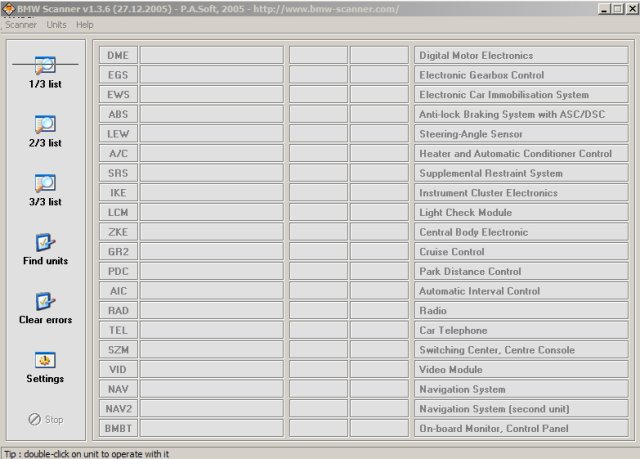Select the EWS unit button
This screenshot has height=459, width=640.
click(118, 94)
